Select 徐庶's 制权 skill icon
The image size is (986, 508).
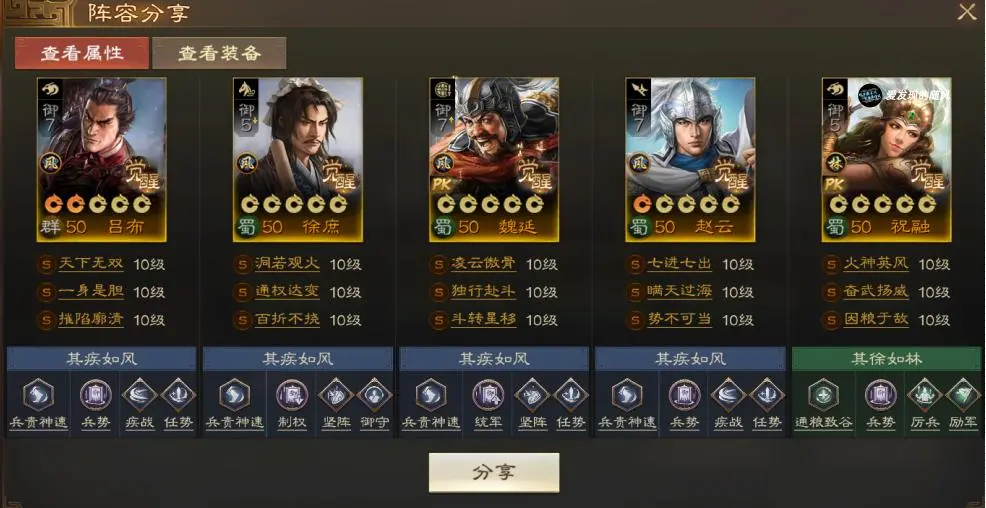[292, 395]
